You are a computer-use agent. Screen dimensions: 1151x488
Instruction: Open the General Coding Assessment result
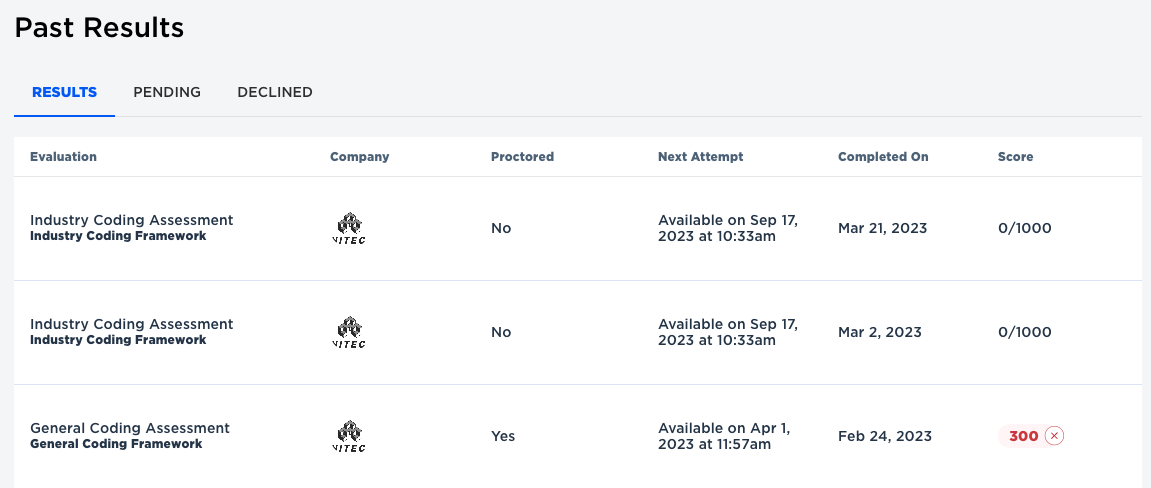(x=130, y=429)
